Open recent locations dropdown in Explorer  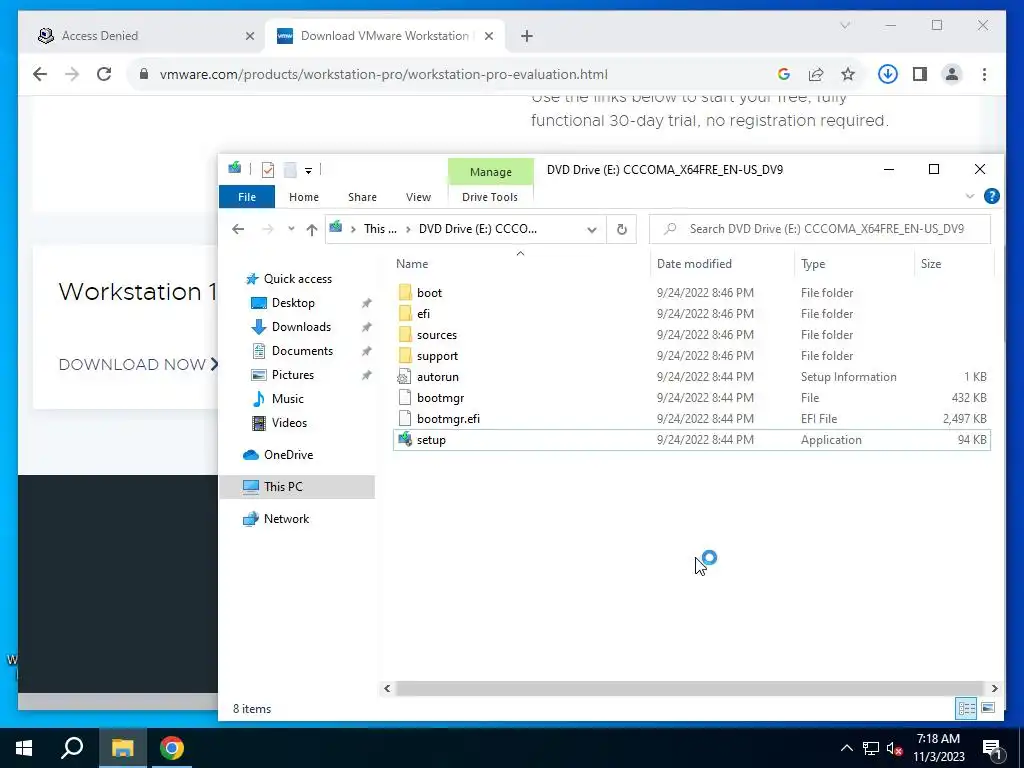coord(291,229)
